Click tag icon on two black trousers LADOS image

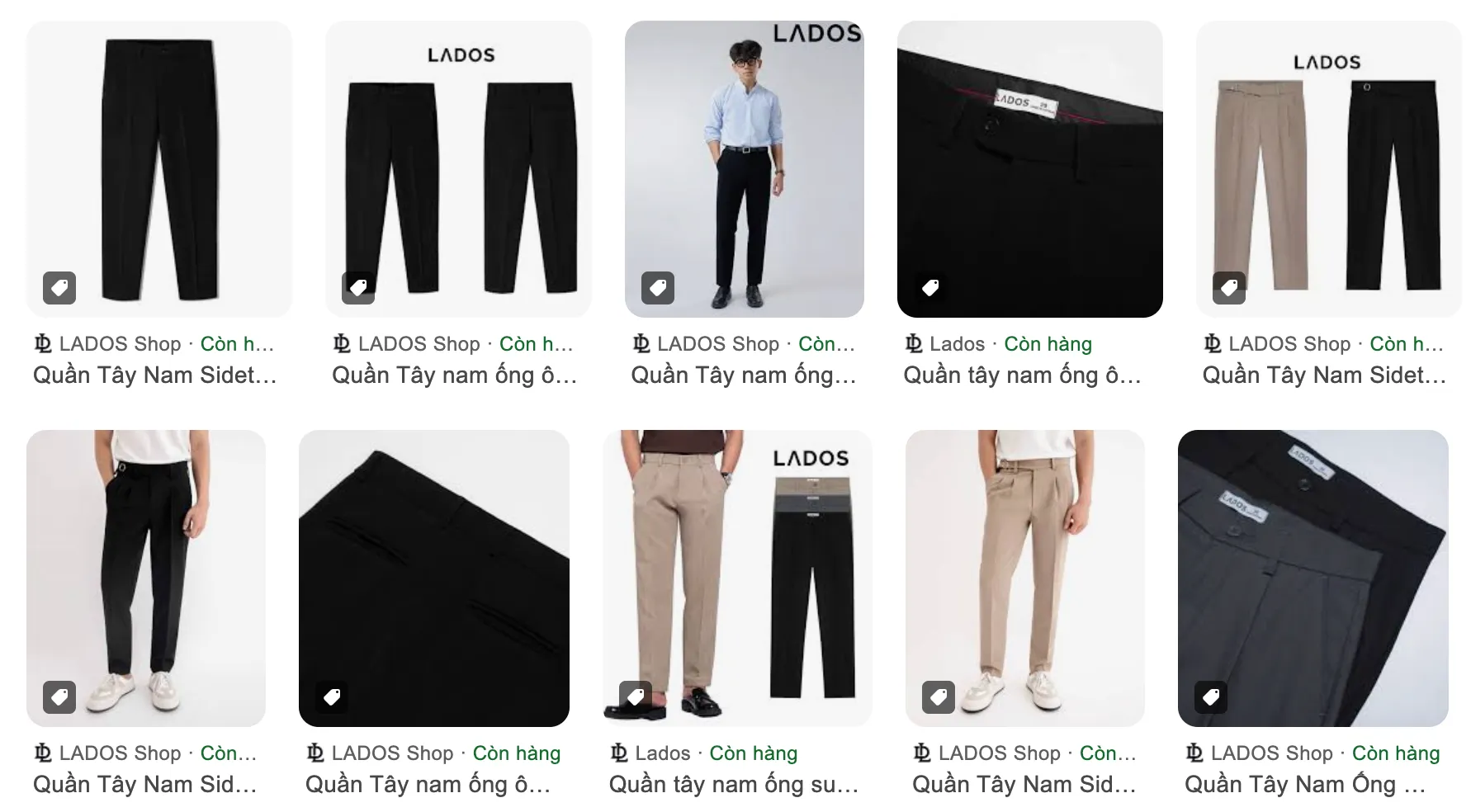358,288
